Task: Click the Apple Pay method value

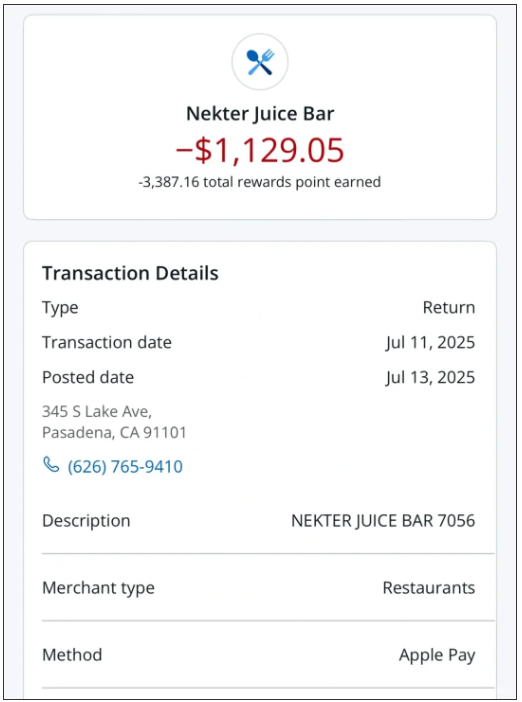Action: [437, 655]
